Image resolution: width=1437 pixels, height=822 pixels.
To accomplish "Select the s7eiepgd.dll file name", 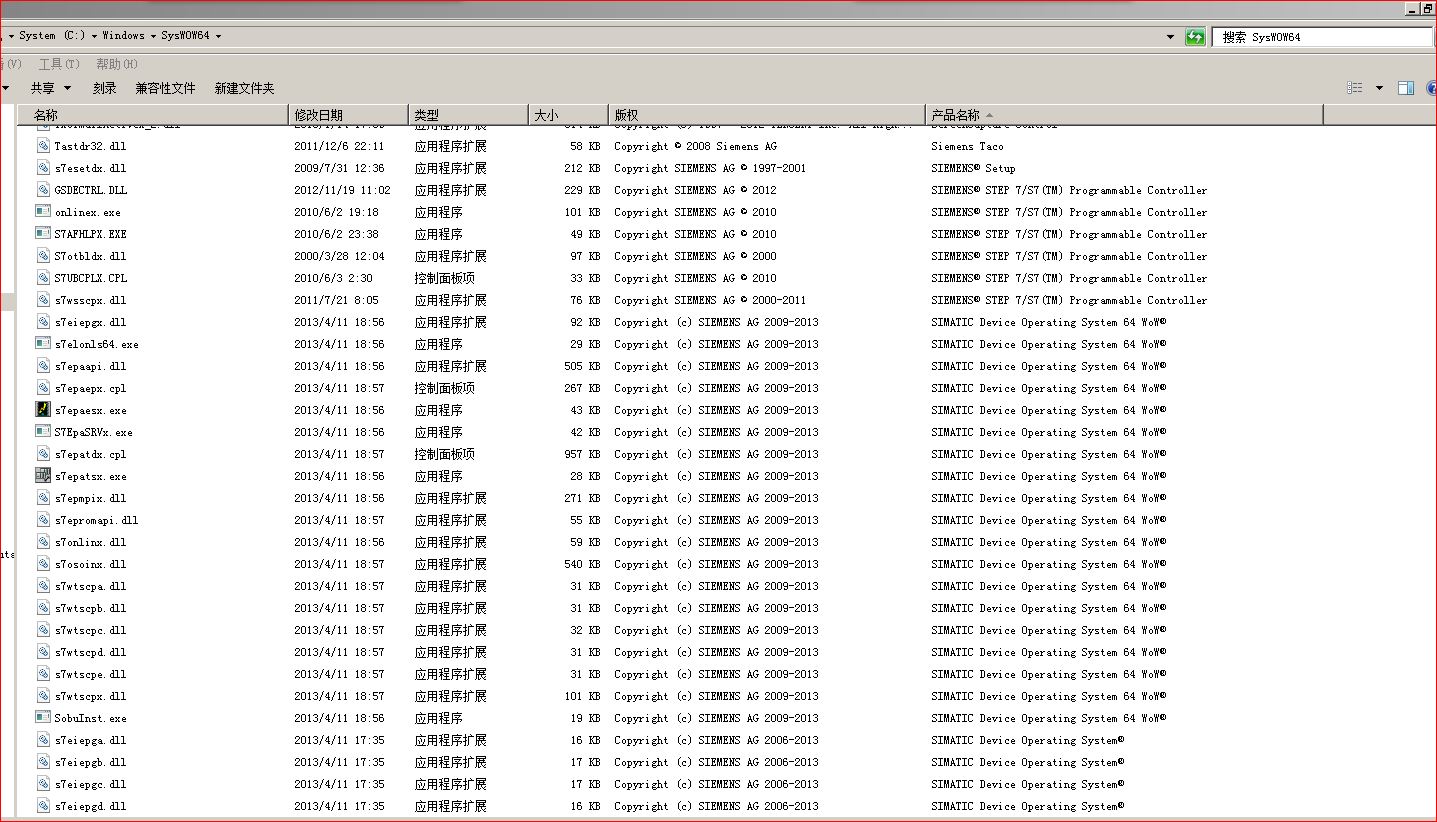I will coord(91,806).
